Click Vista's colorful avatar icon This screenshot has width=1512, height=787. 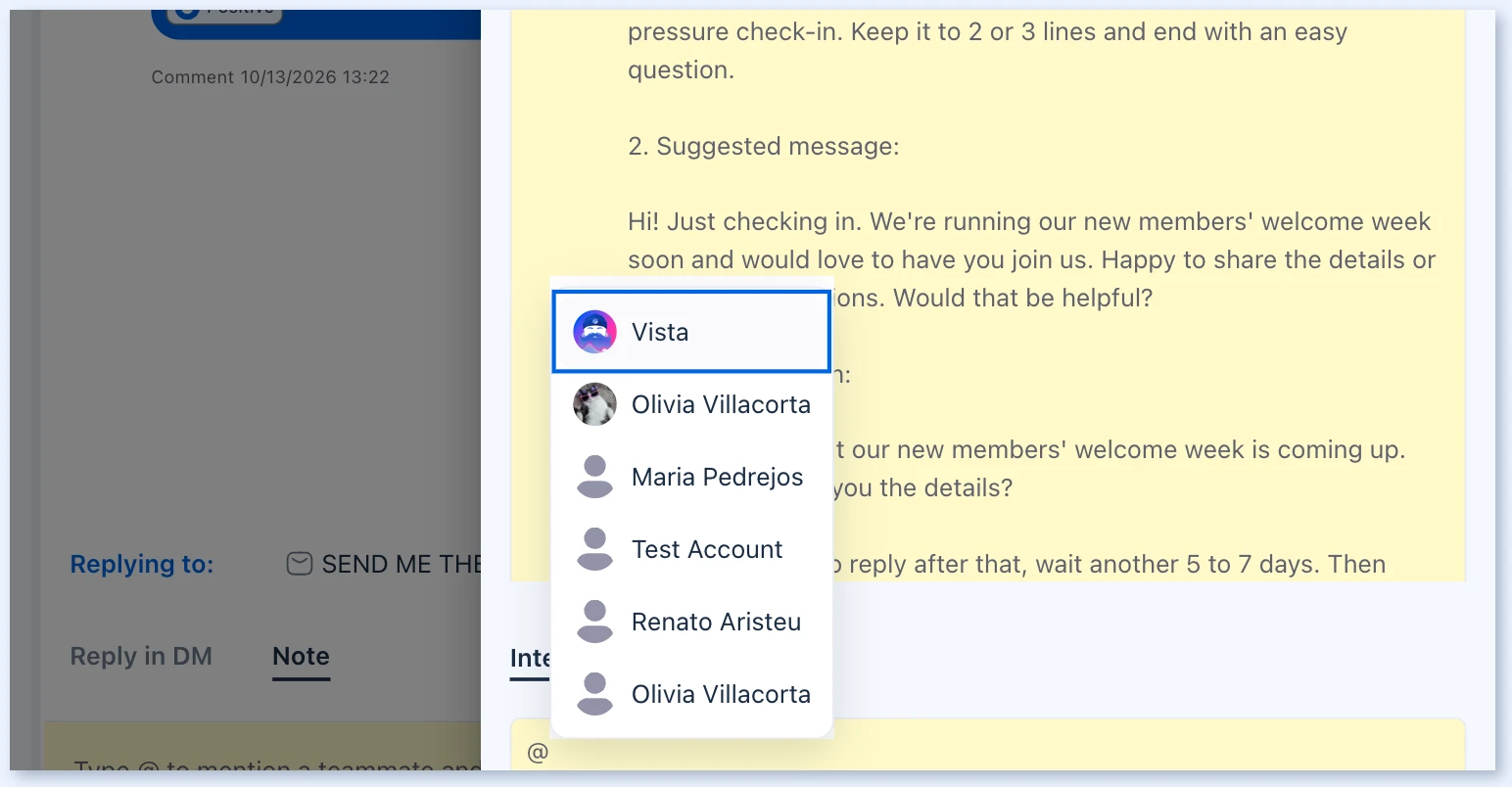pyautogui.click(x=594, y=332)
